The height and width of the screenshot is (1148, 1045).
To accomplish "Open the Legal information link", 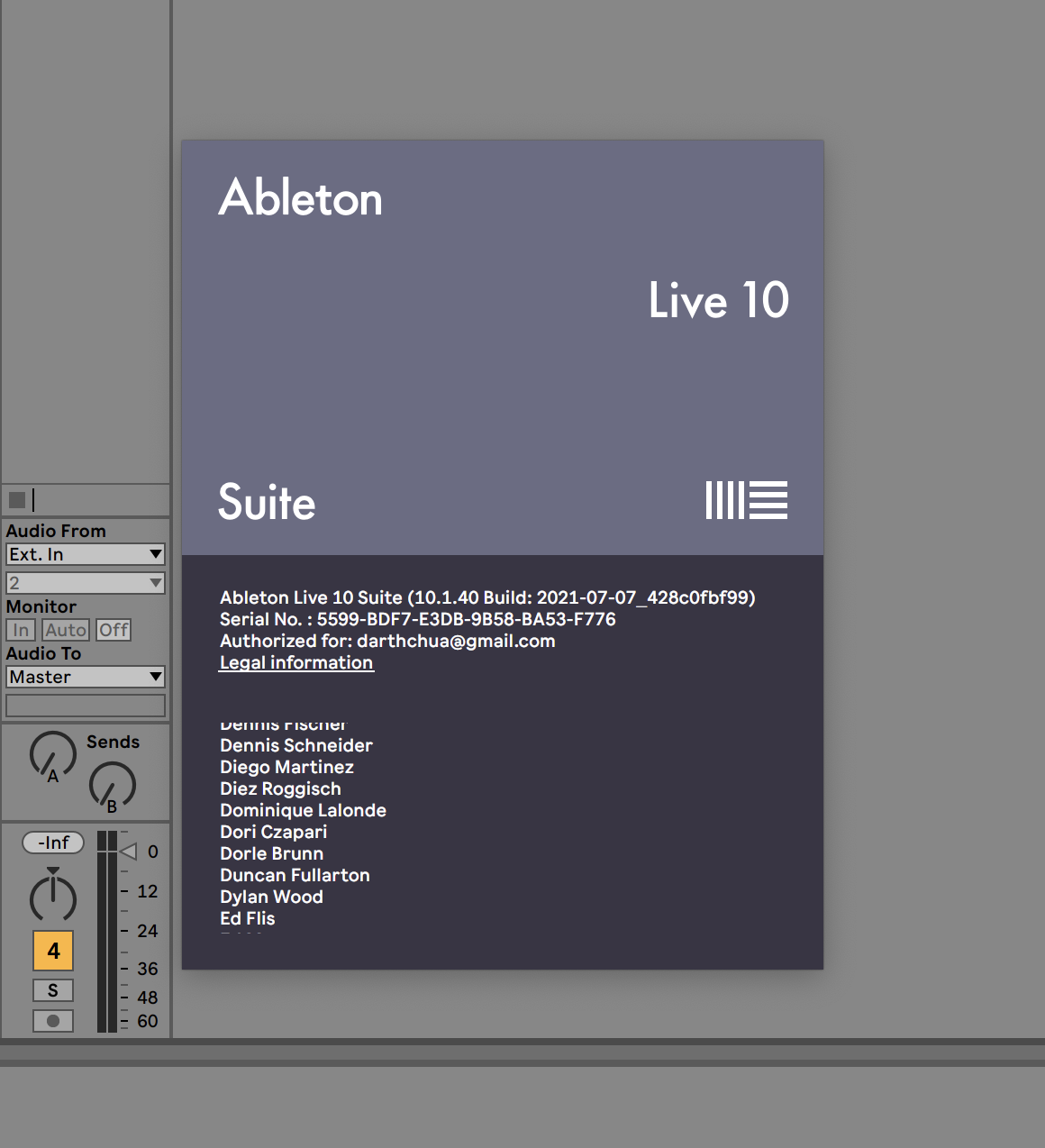I will [296, 662].
